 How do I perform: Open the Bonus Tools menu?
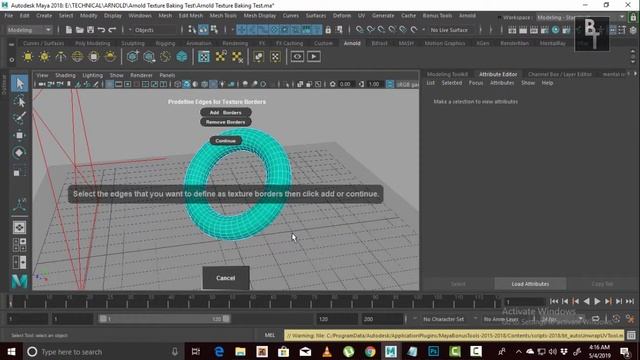click(x=437, y=16)
